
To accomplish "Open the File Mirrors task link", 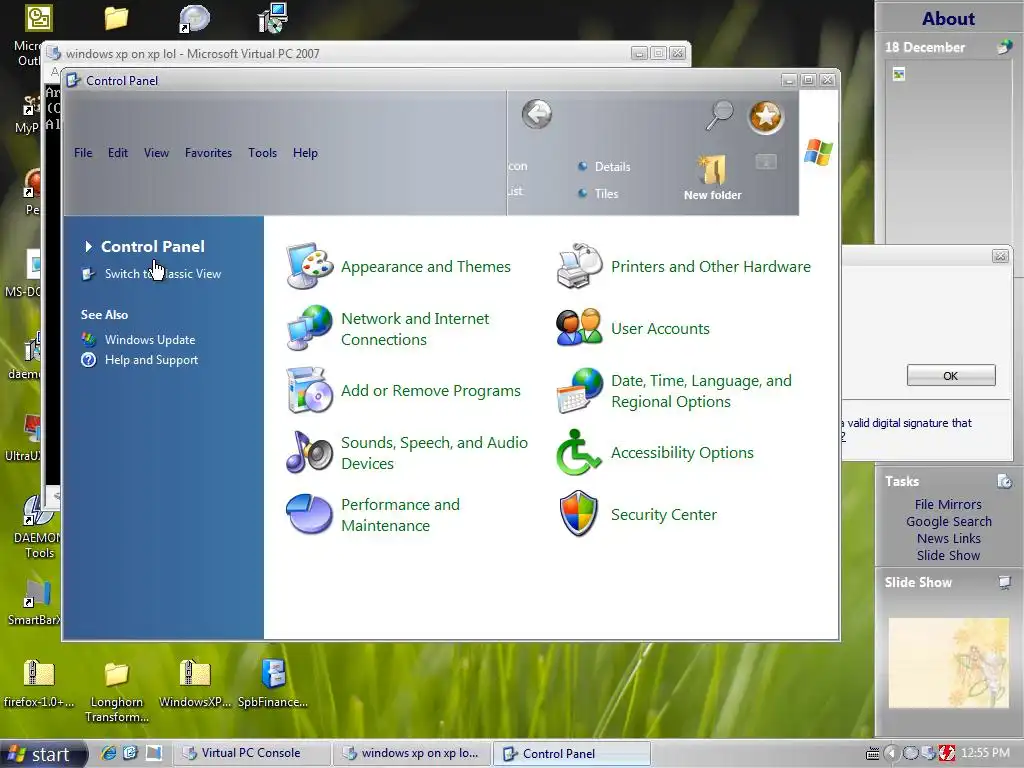I will [948, 504].
